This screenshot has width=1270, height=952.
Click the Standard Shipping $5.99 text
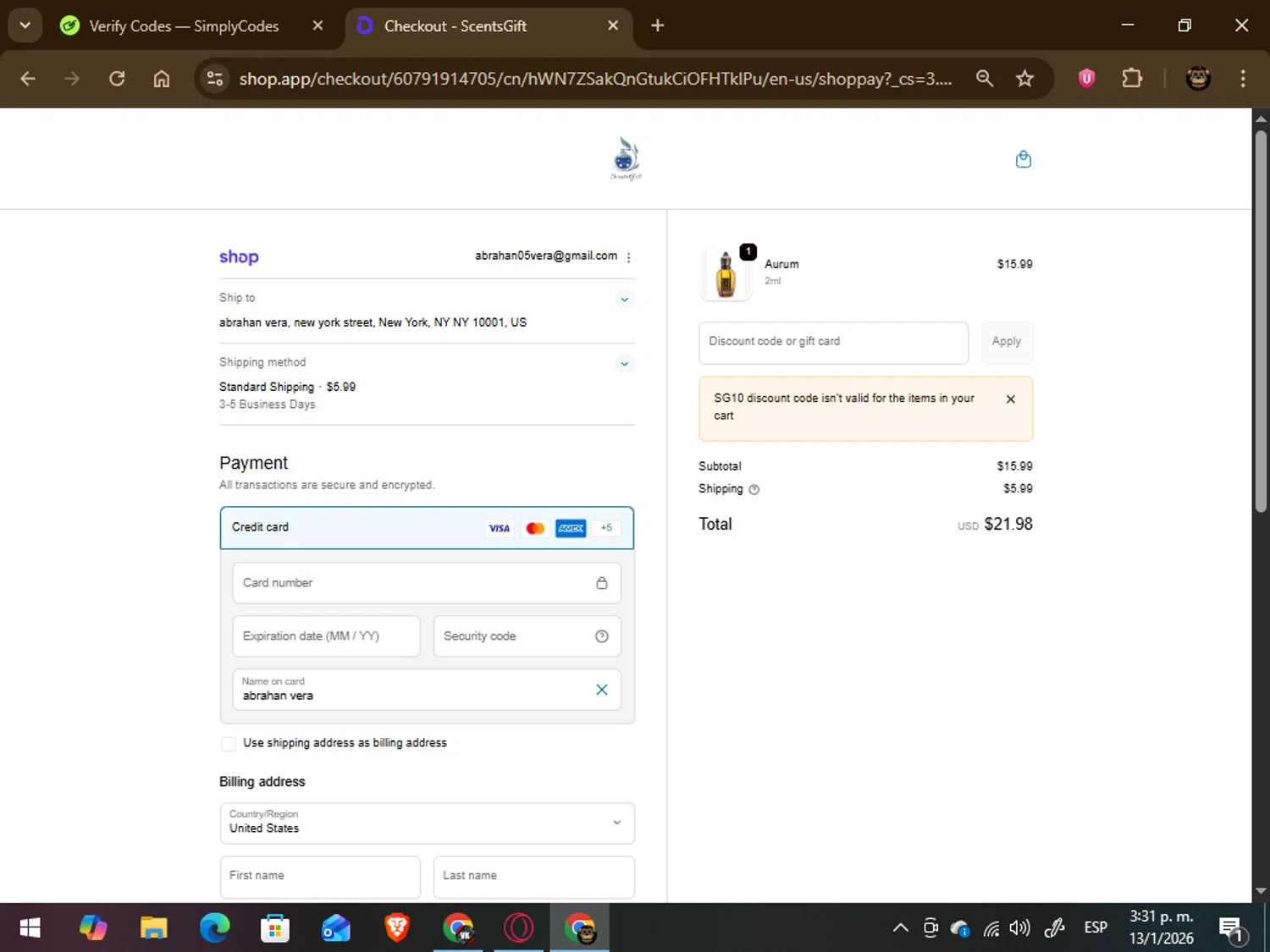287,388
